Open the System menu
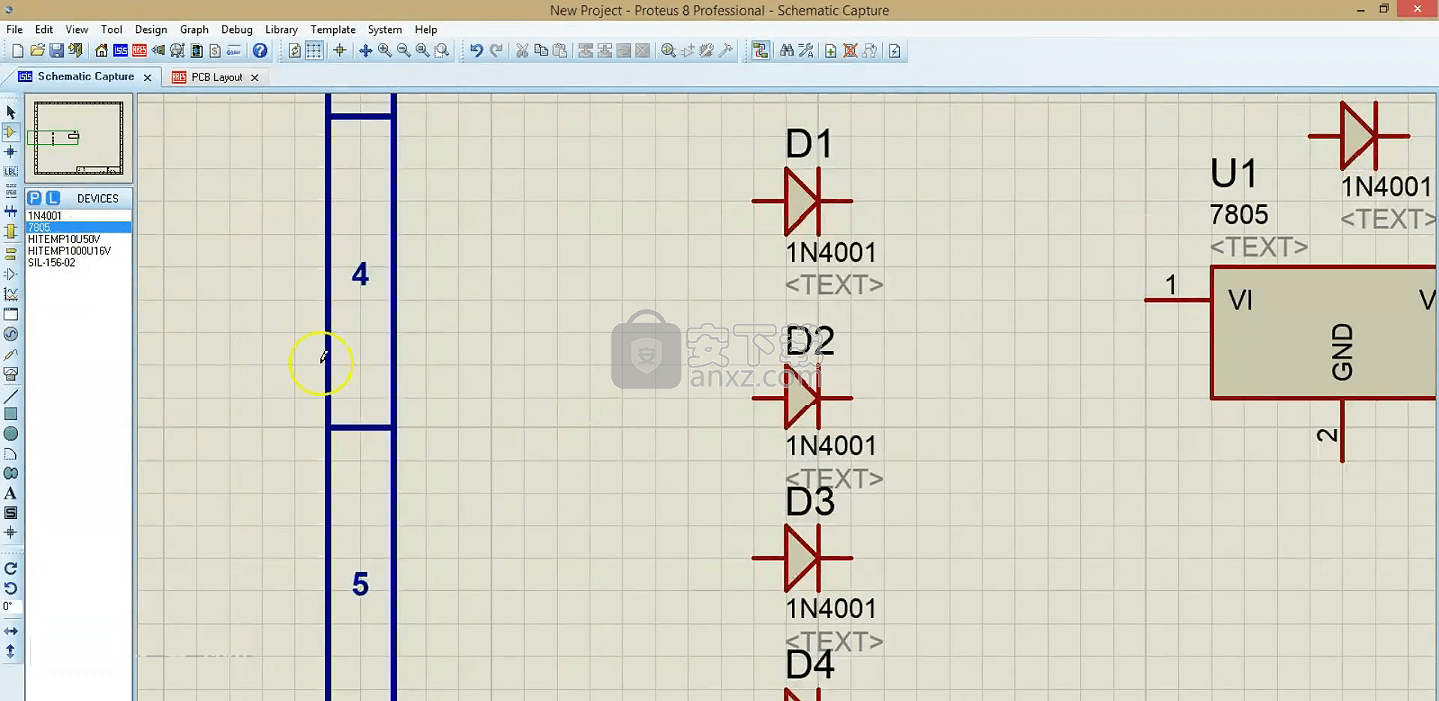The width and height of the screenshot is (1439, 701). tap(385, 30)
